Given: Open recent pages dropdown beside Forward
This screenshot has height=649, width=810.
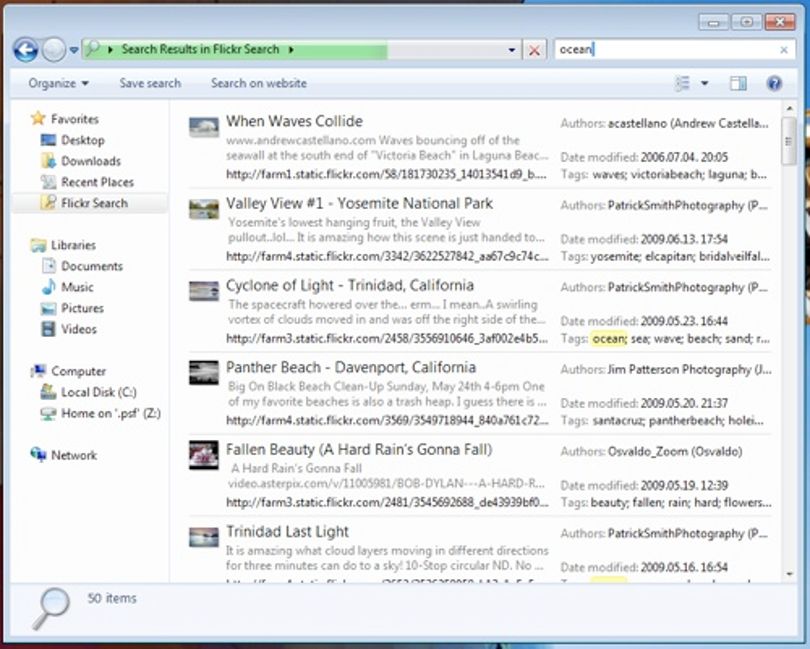Looking at the screenshot, I should click(x=74, y=50).
